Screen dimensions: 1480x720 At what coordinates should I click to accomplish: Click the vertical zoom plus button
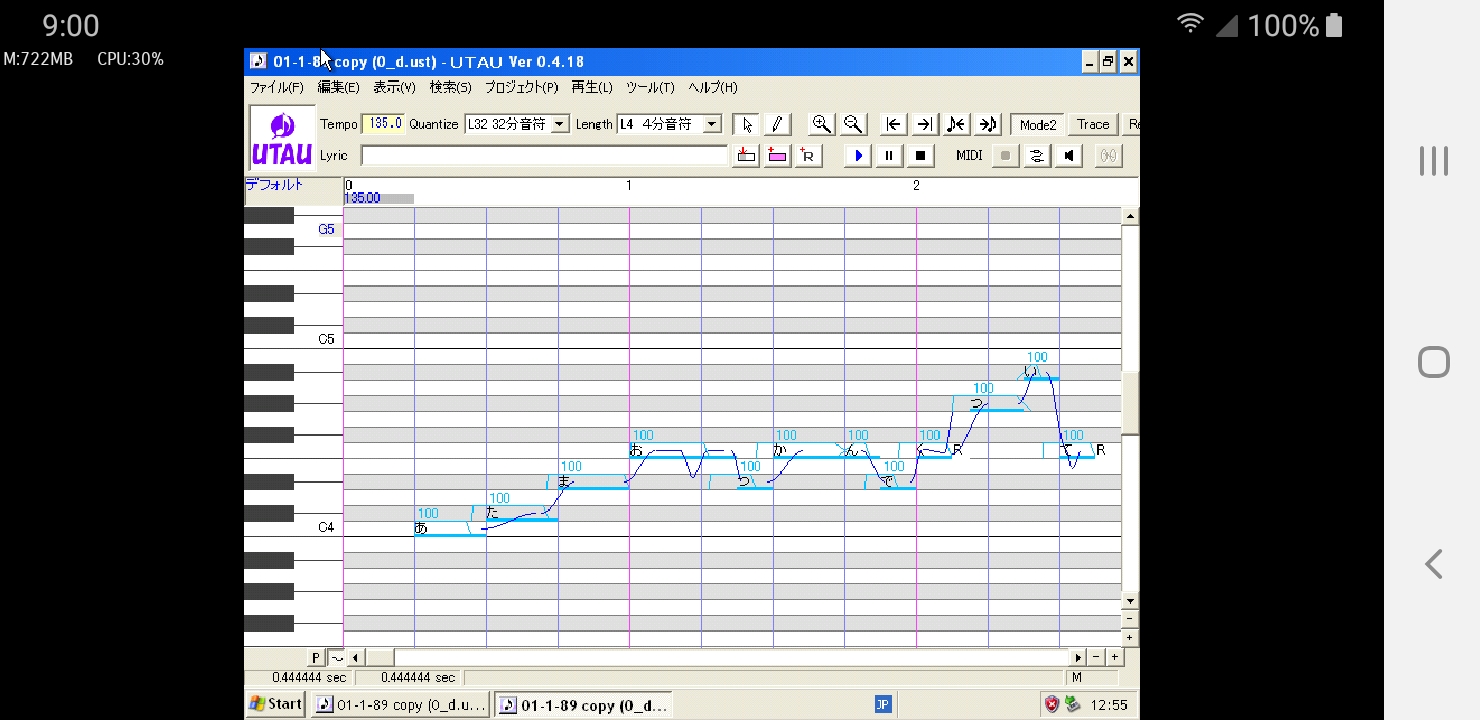pos(1130,637)
